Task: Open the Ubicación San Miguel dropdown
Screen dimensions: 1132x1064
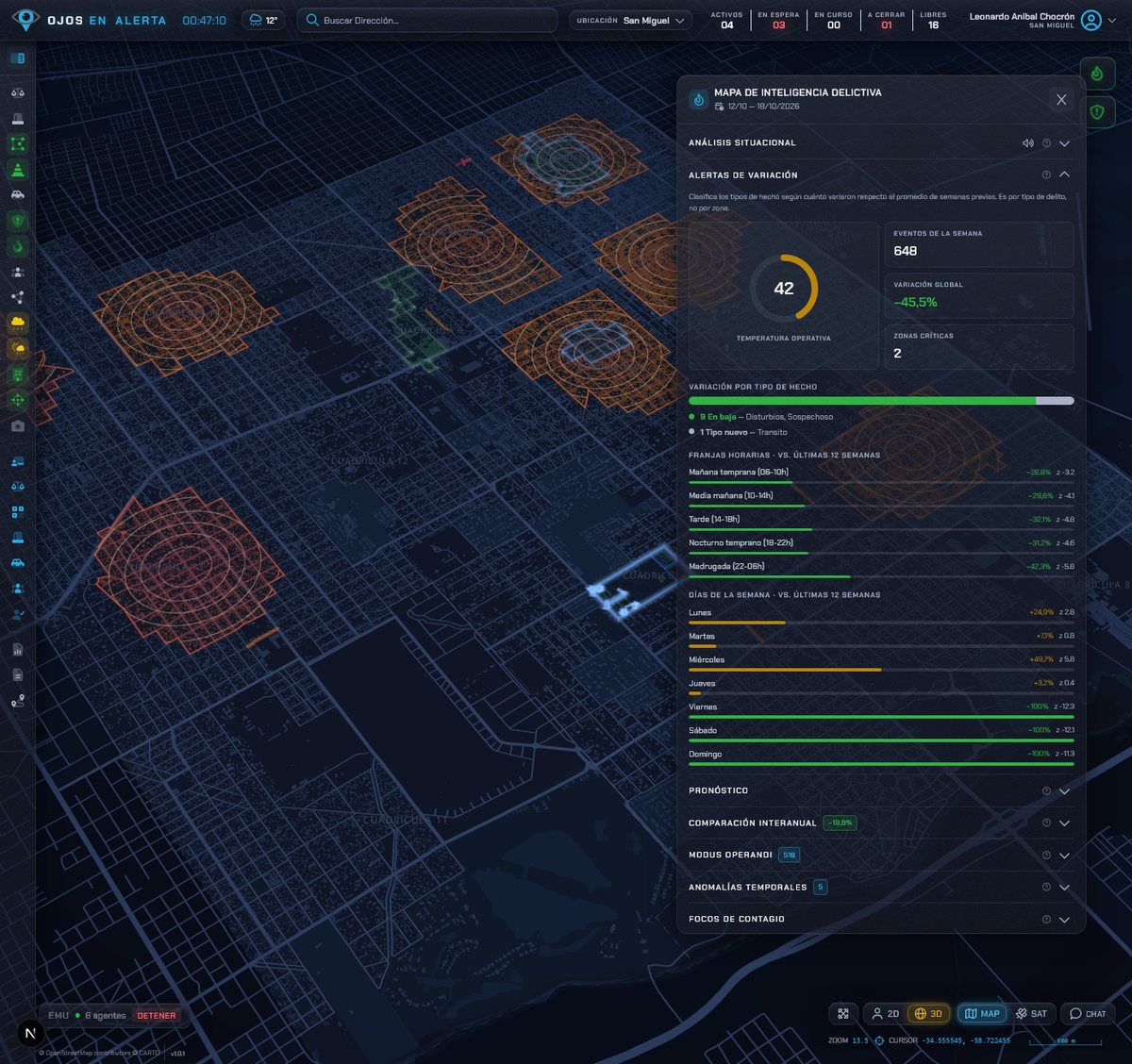Action: point(630,20)
